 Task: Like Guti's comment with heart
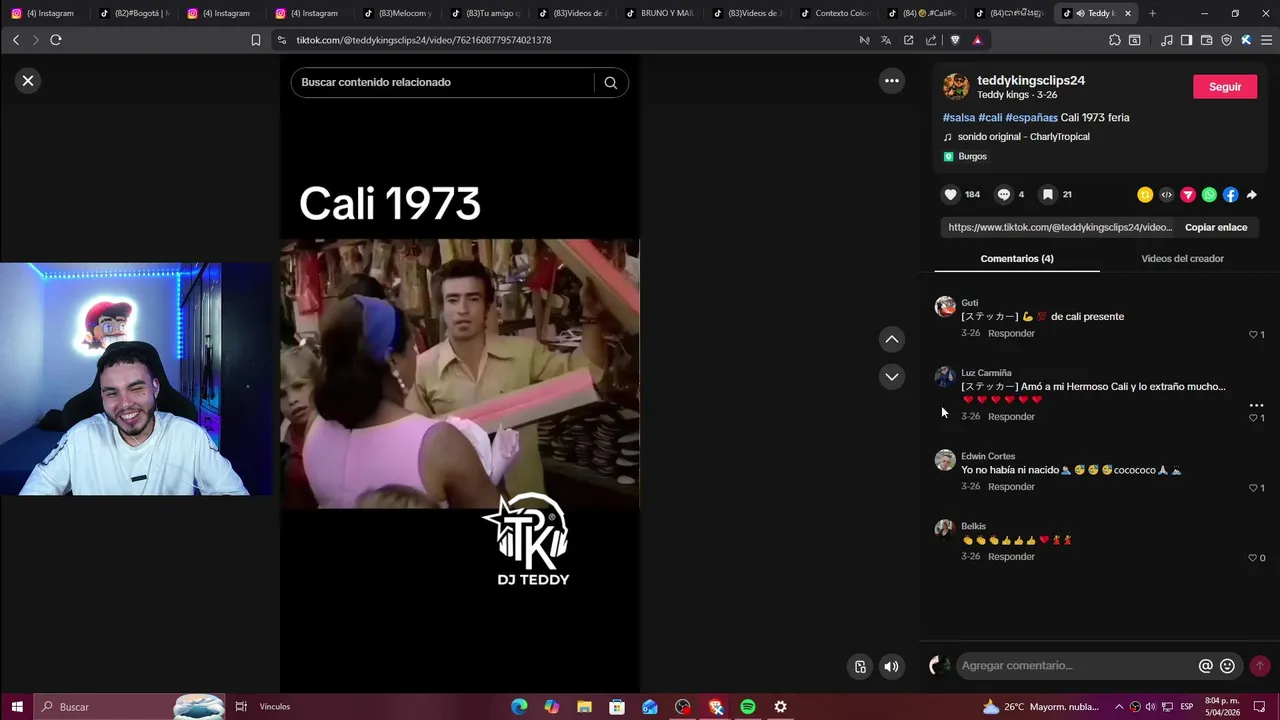click(x=1253, y=335)
